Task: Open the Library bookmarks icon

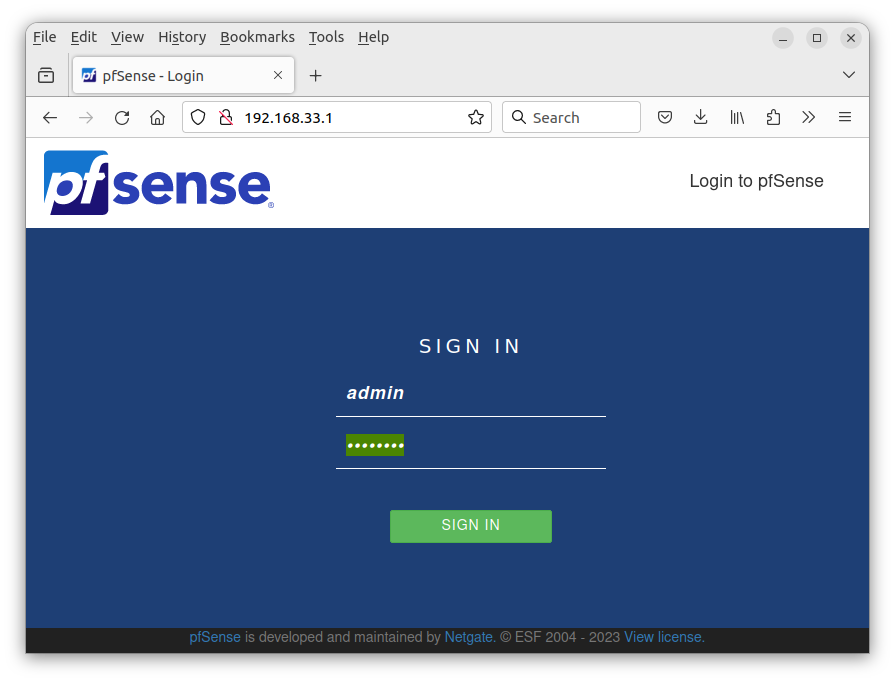Action: pos(737,118)
